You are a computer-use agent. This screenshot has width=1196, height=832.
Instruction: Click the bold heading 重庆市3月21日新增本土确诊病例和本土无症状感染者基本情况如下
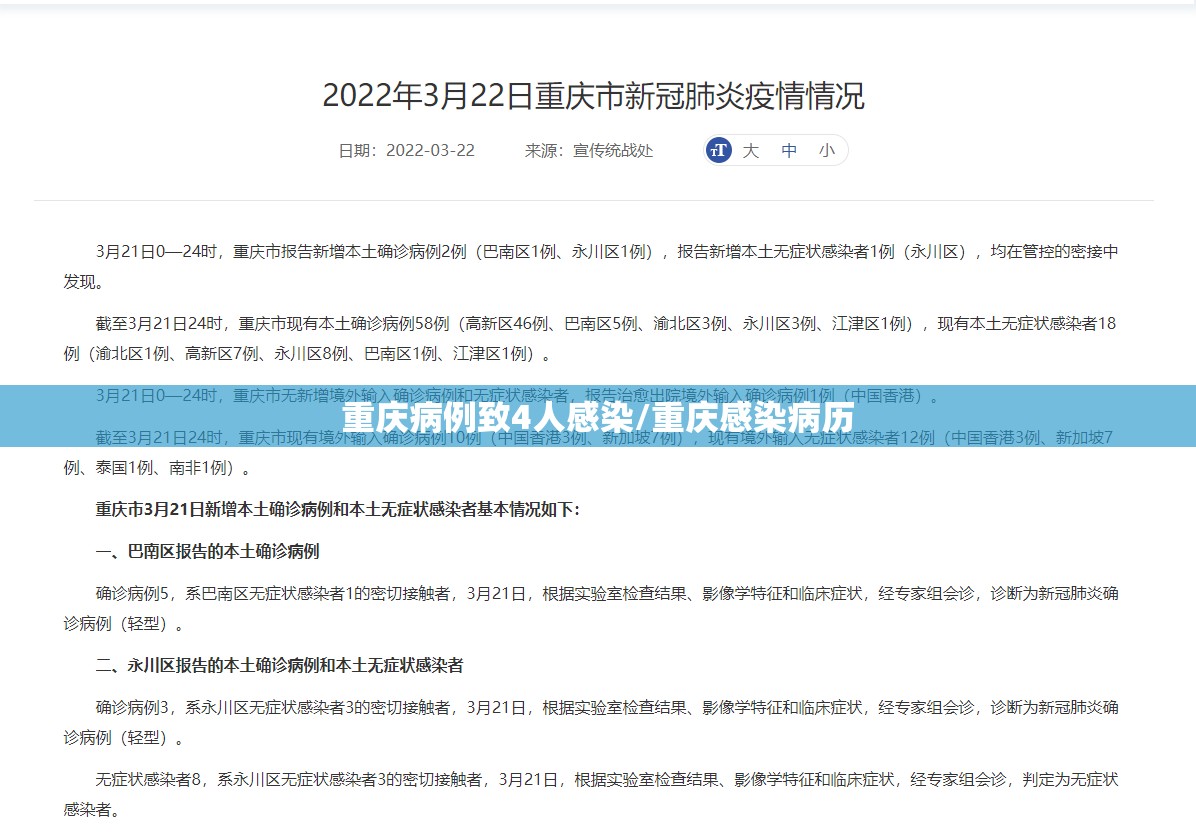pos(337,509)
